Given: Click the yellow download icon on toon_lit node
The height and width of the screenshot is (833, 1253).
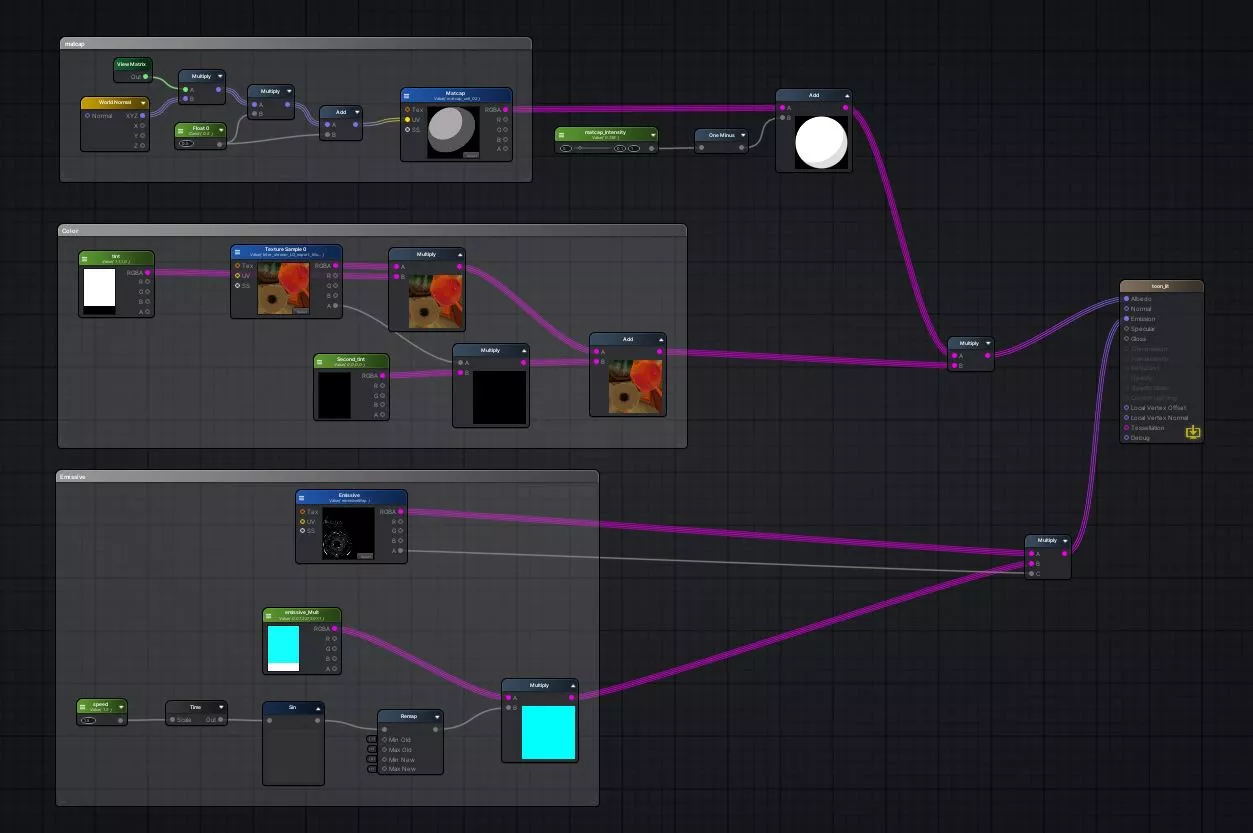Looking at the screenshot, I should [x=1192, y=432].
